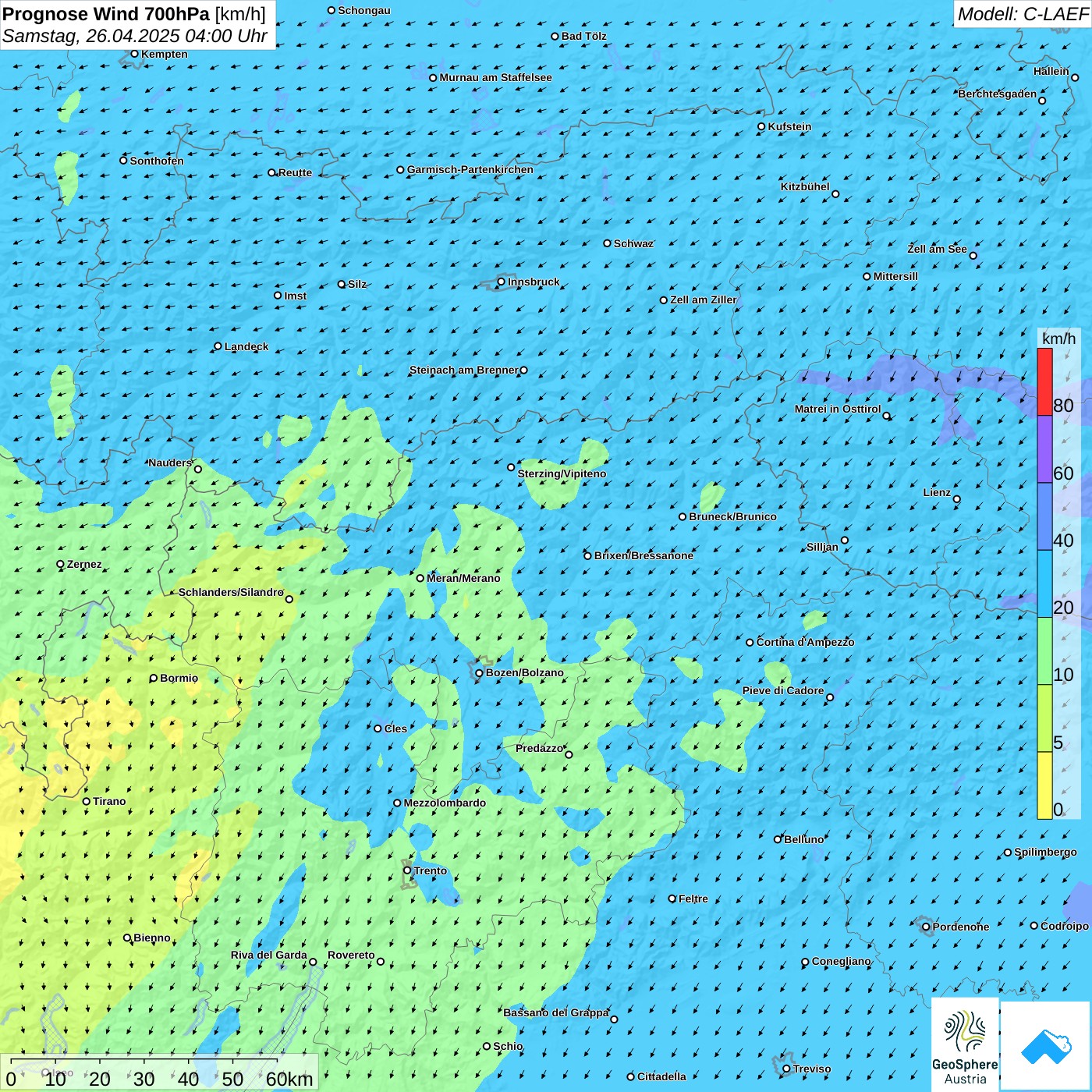Click the Silz label
The width and height of the screenshot is (1092, 1092).
(357, 284)
